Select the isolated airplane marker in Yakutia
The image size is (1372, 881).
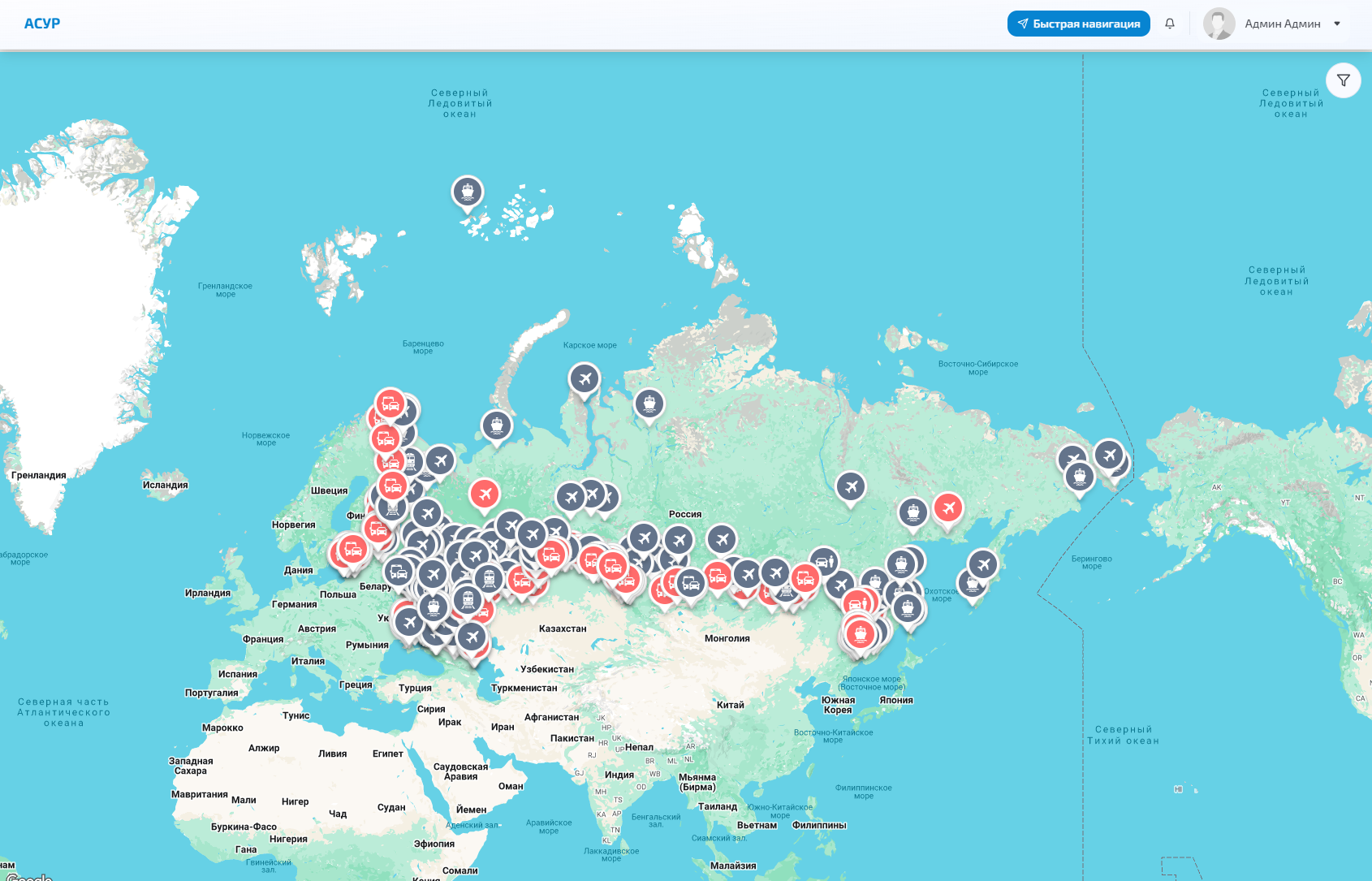pyautogui.click(x=850, y=486)
